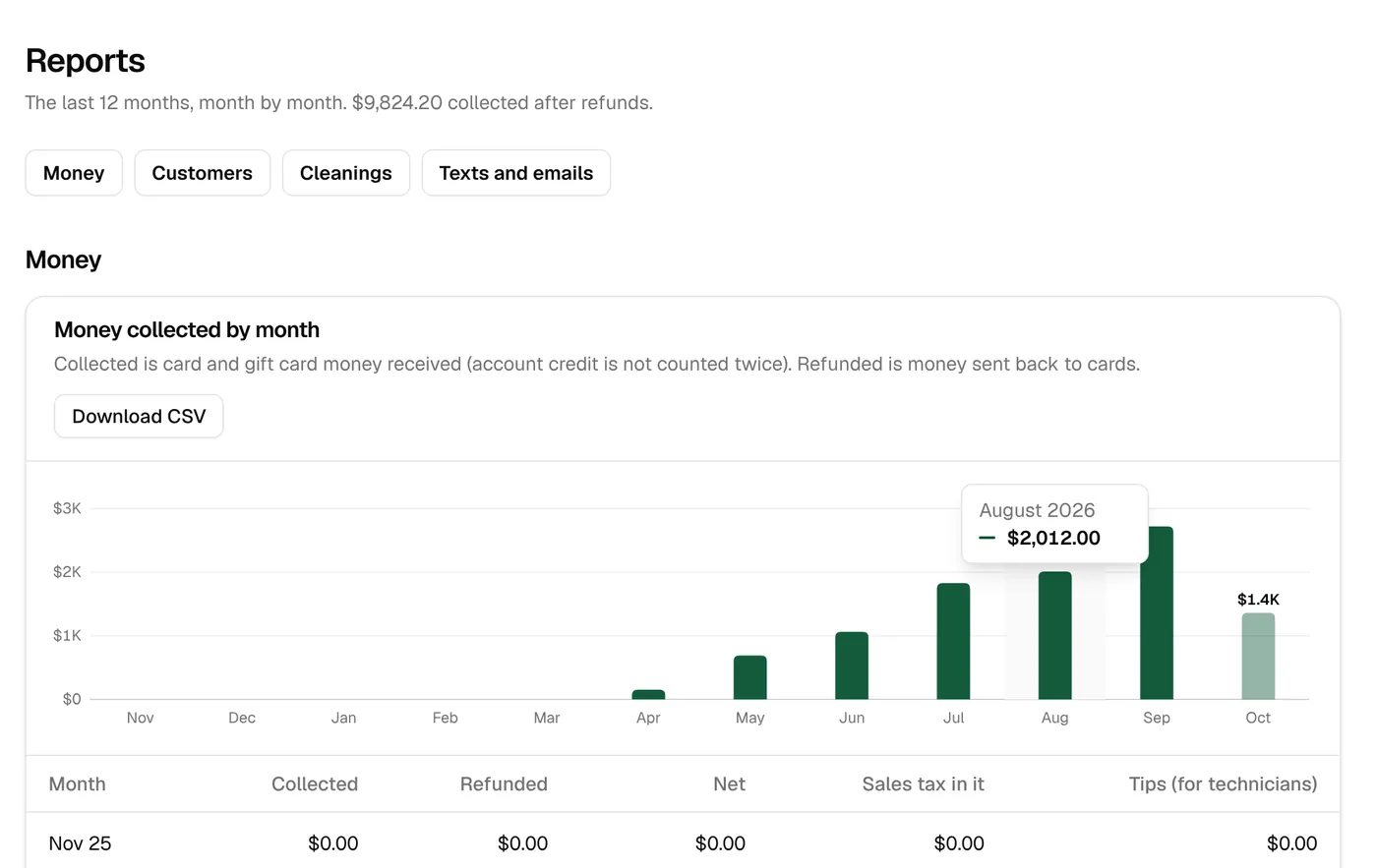Click the Feb axis label
Screen dimensions: 1377x868
tap(445, 718)
